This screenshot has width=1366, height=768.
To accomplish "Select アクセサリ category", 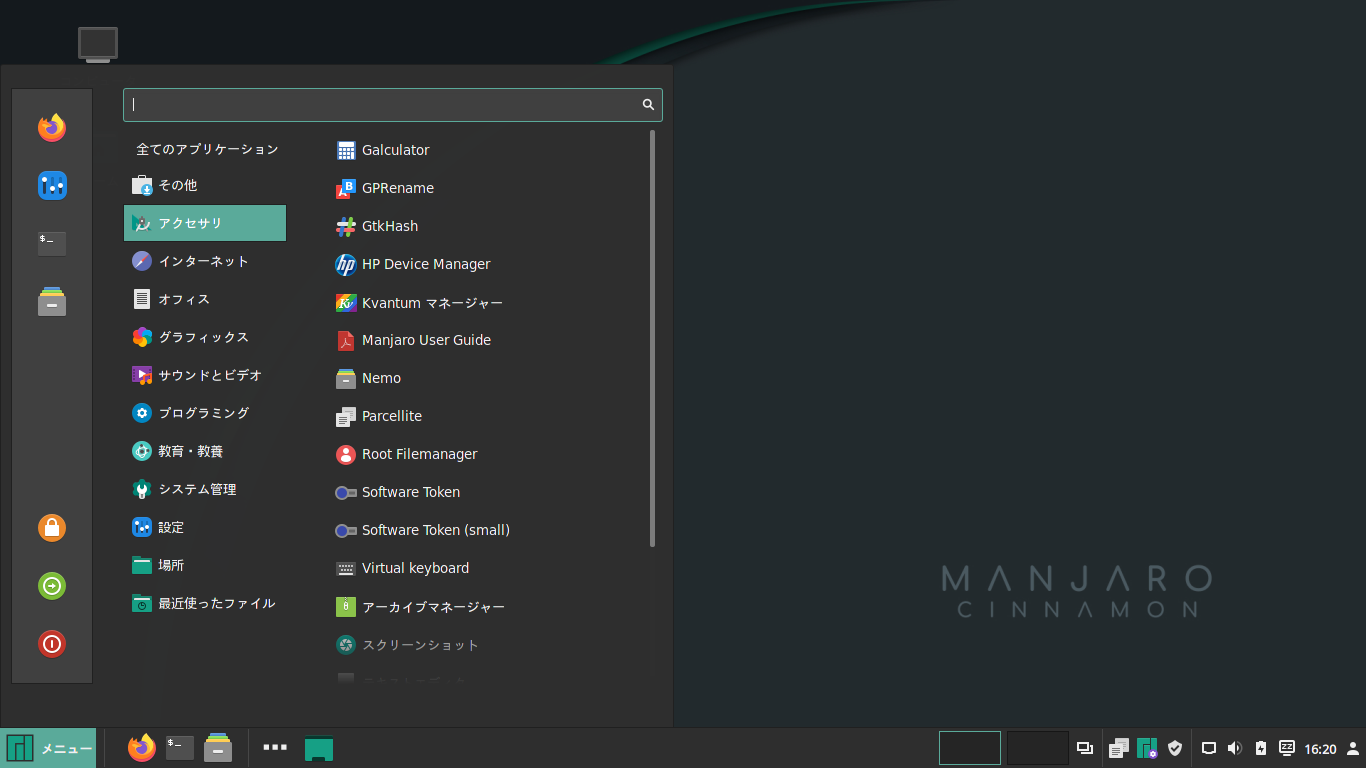I will click(x=205, y=223).
